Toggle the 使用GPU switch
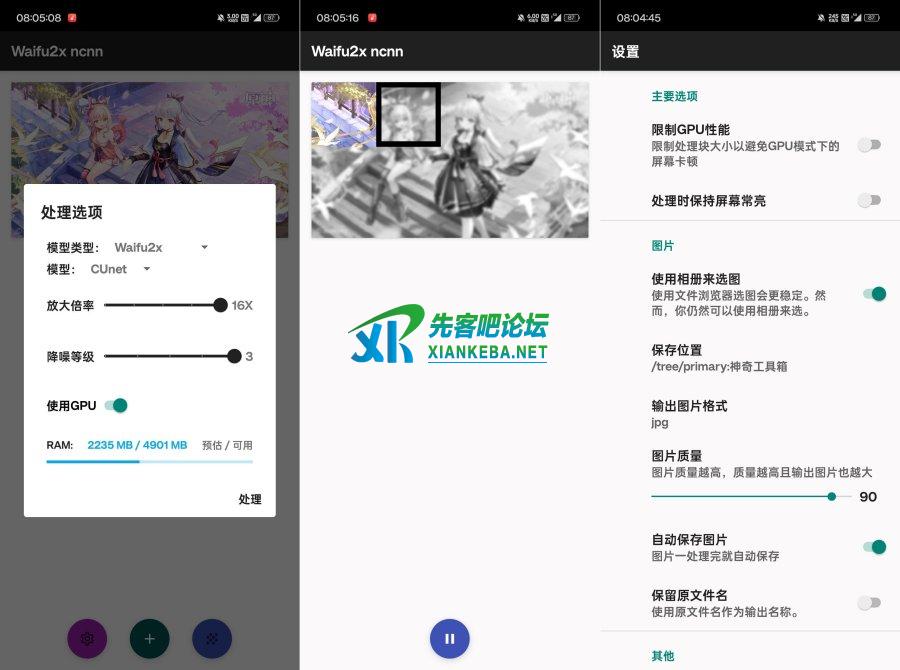This screenshot has height=670, width=900. (x=116, y=405)
